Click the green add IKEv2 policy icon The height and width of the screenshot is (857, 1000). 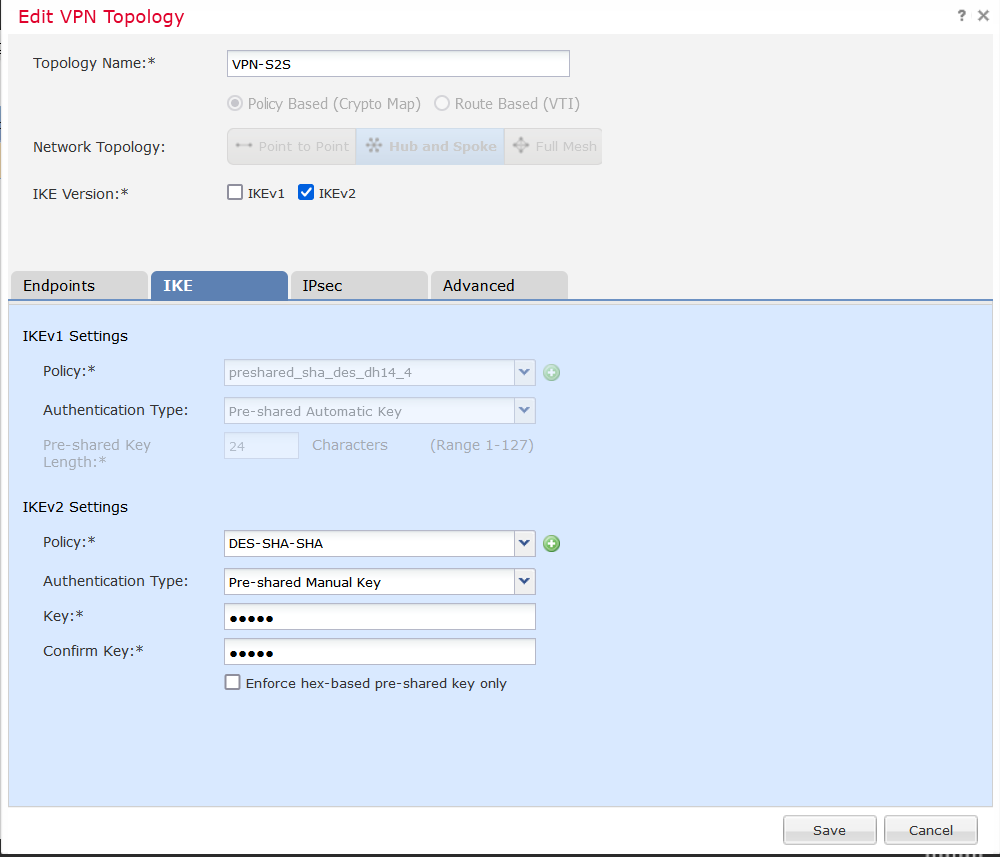pyautogui.click(x=552, y=544)
